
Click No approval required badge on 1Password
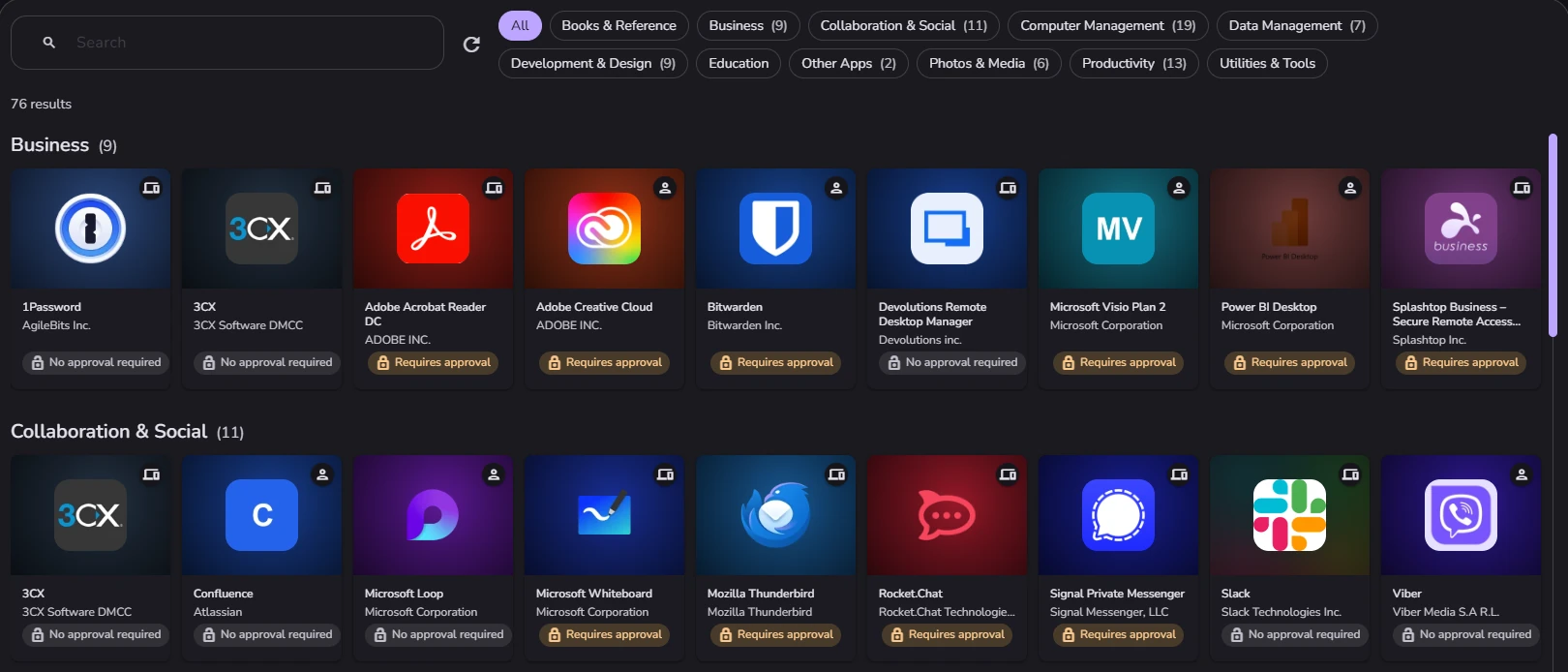(96, 362)
